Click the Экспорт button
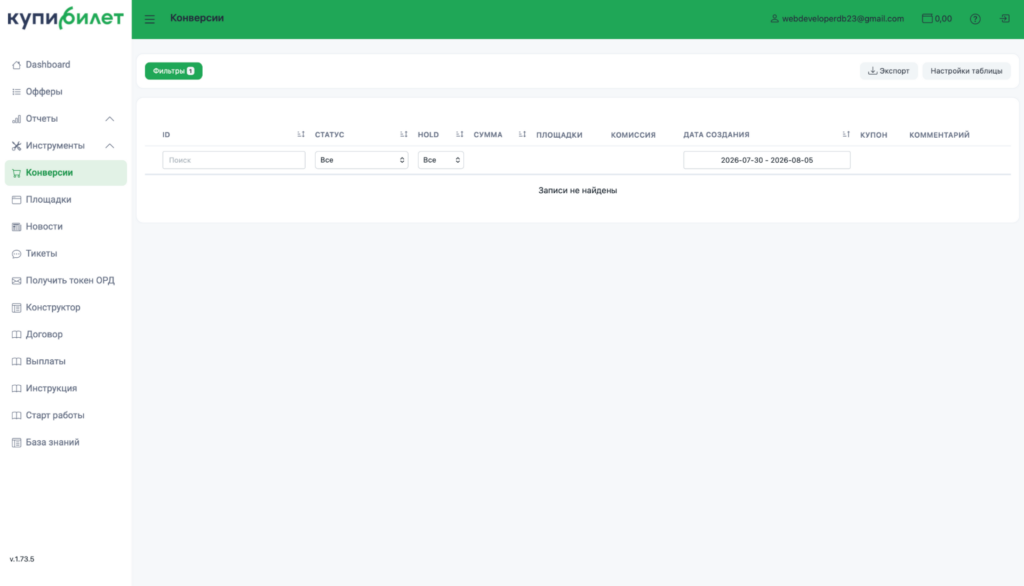Screen dimensions: 1024x586 coord(888,71)
